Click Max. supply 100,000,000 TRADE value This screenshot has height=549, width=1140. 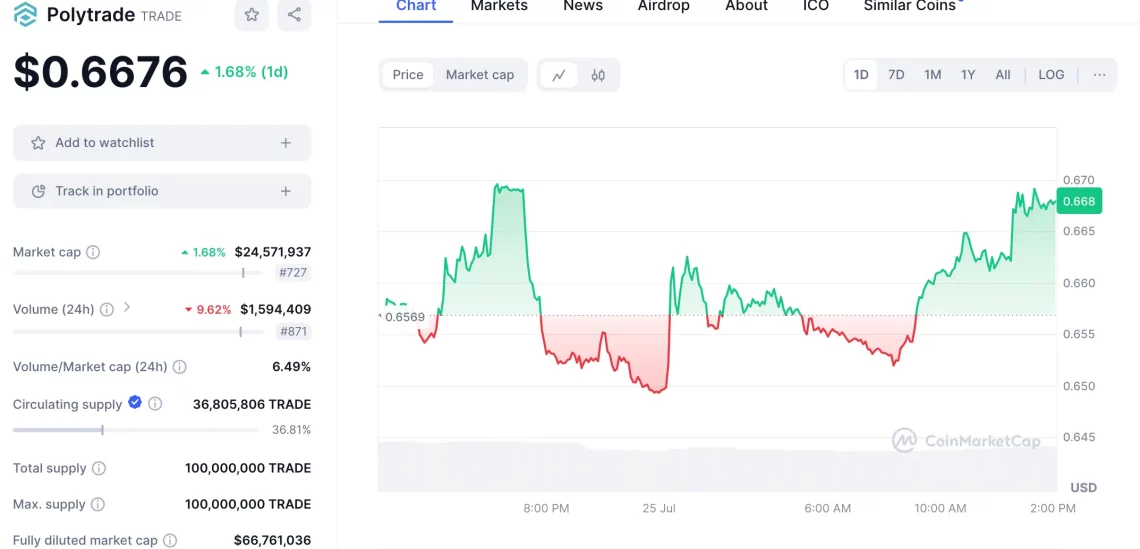[248, 505]
